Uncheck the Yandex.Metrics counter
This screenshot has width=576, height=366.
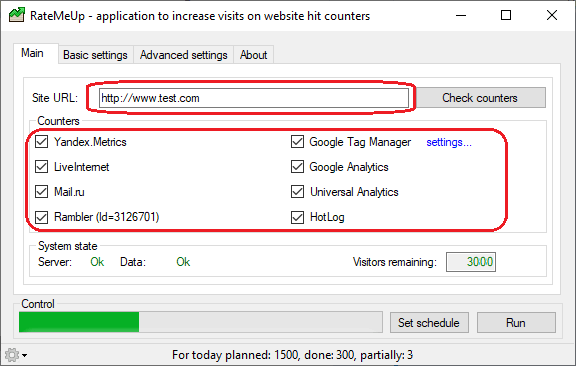(42, 142)
